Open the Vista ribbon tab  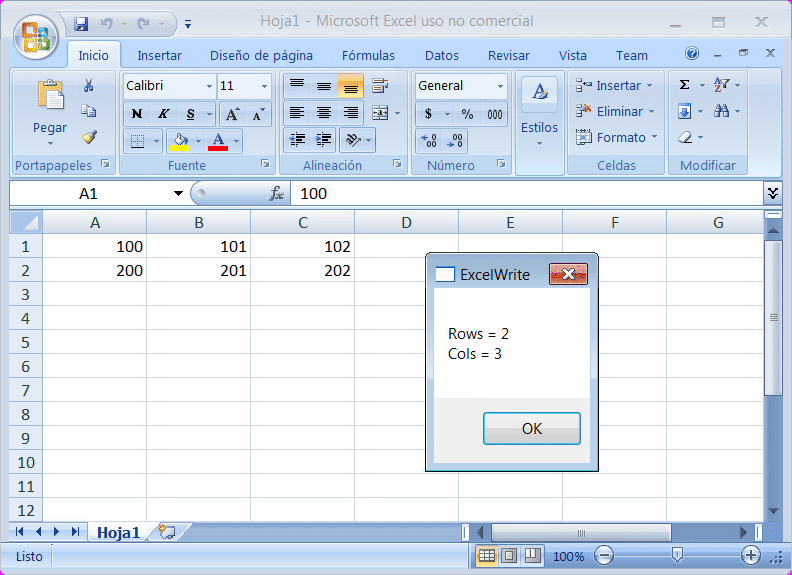point(572,56)
